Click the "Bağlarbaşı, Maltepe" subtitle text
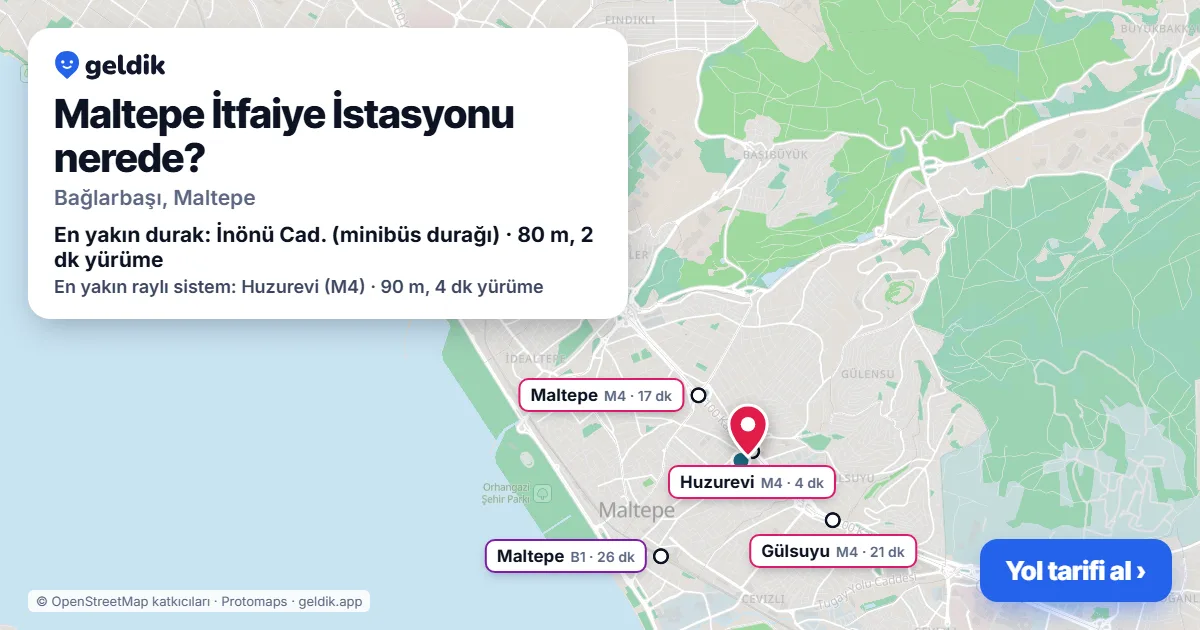 click(155, 198)
